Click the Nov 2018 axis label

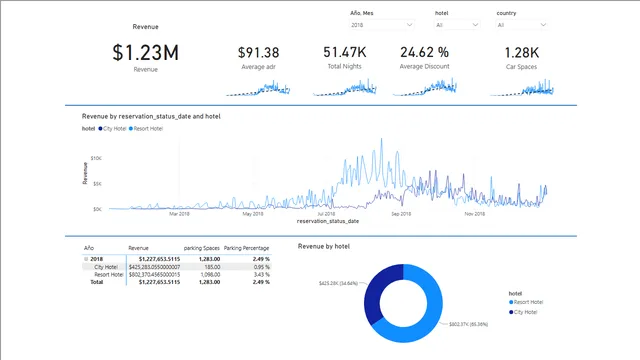click(x=475, y=214)
